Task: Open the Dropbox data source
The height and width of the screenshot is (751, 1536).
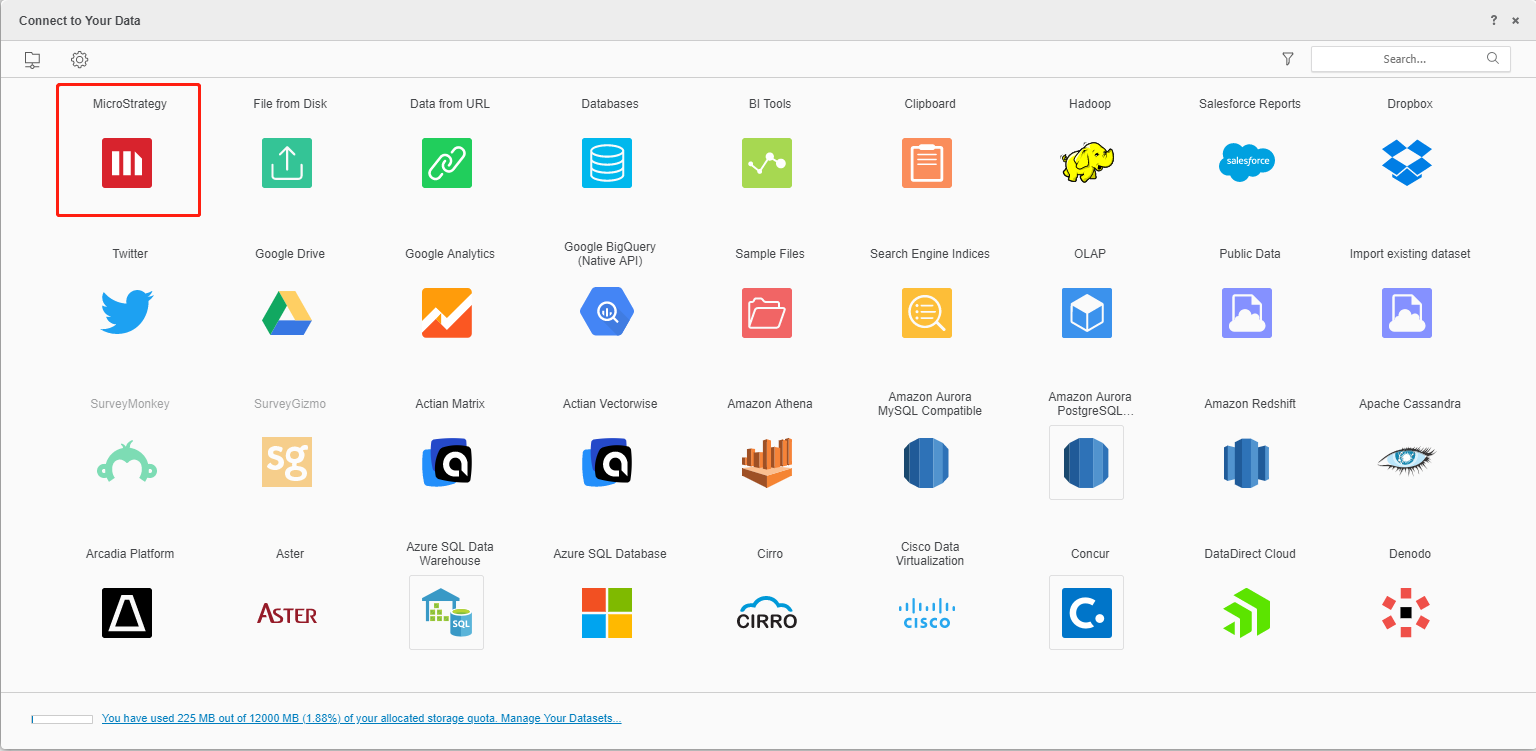Action: 1407,163
